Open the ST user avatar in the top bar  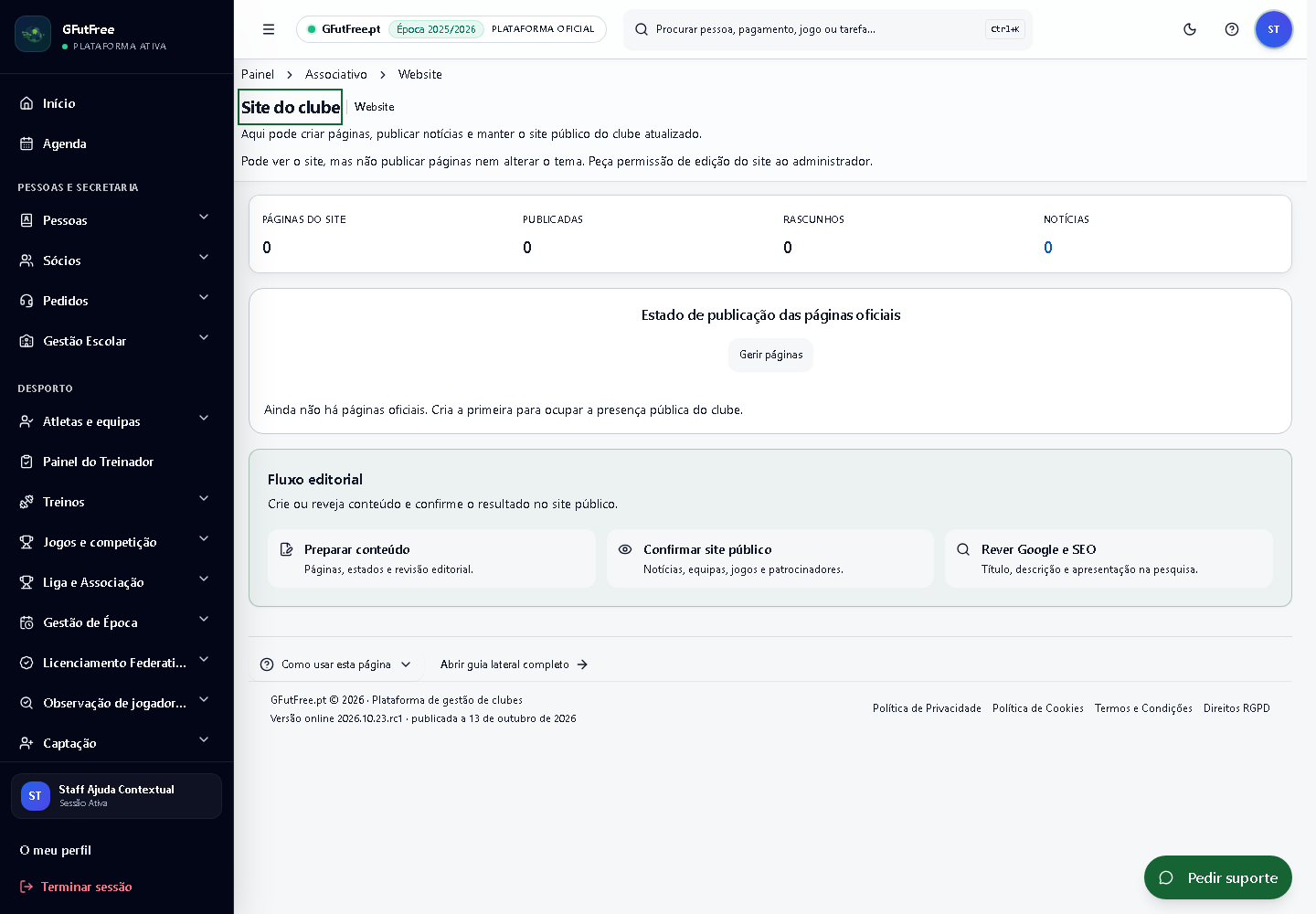pos(1274,29)
